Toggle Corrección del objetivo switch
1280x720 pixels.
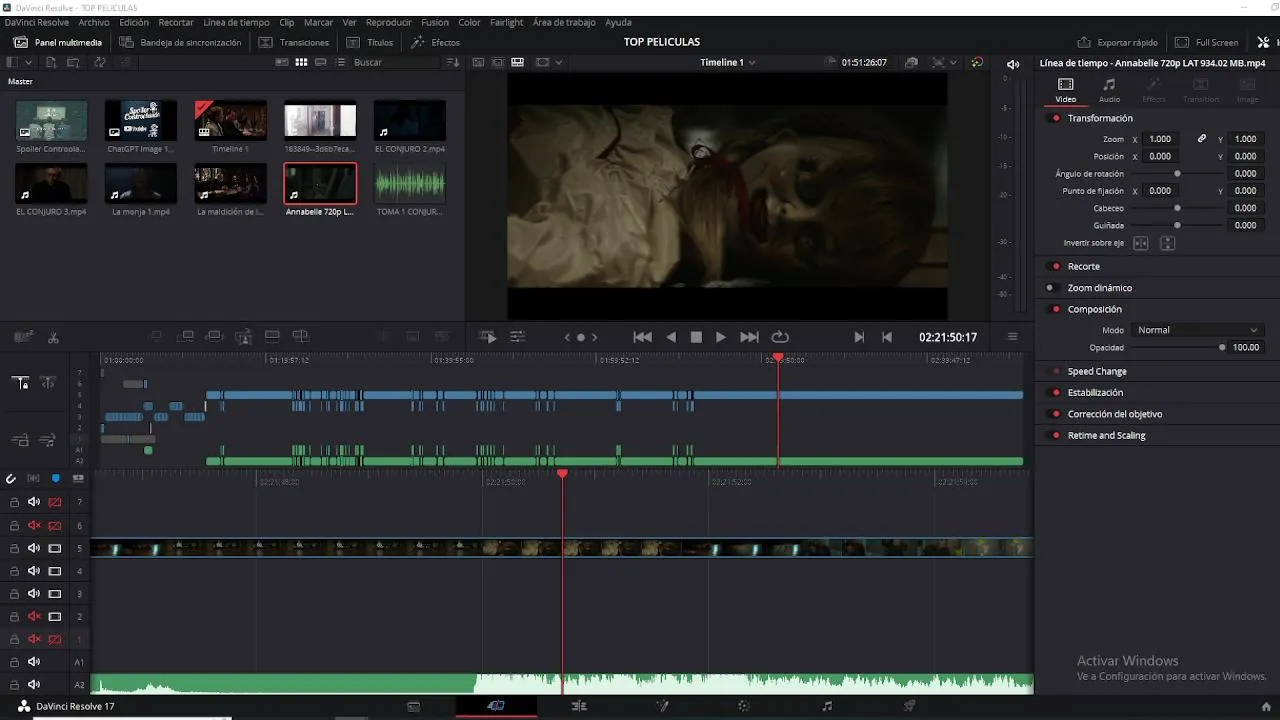(1056, 414)
